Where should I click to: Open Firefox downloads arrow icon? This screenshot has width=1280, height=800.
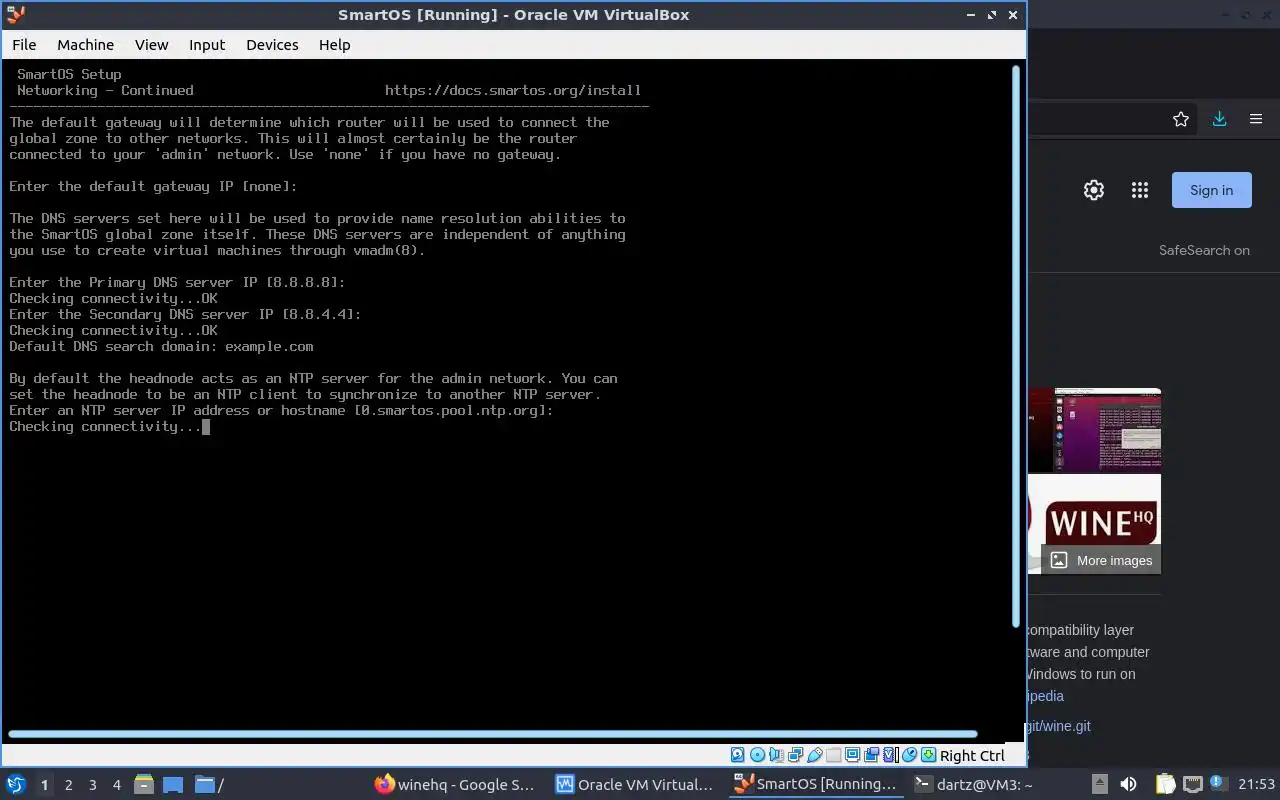point(1219,119)
